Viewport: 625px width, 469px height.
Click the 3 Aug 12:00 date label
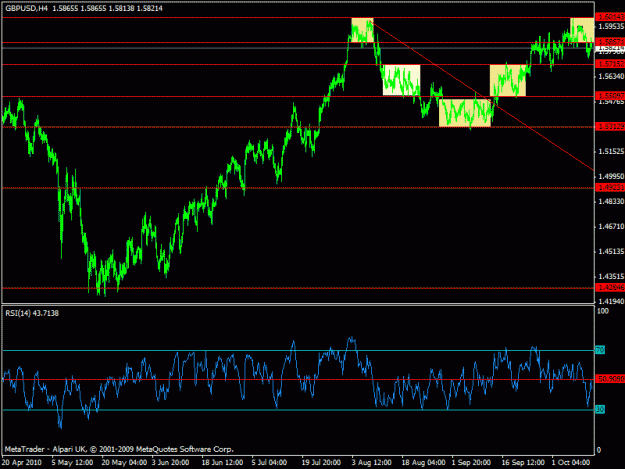[x=371, y=463]
